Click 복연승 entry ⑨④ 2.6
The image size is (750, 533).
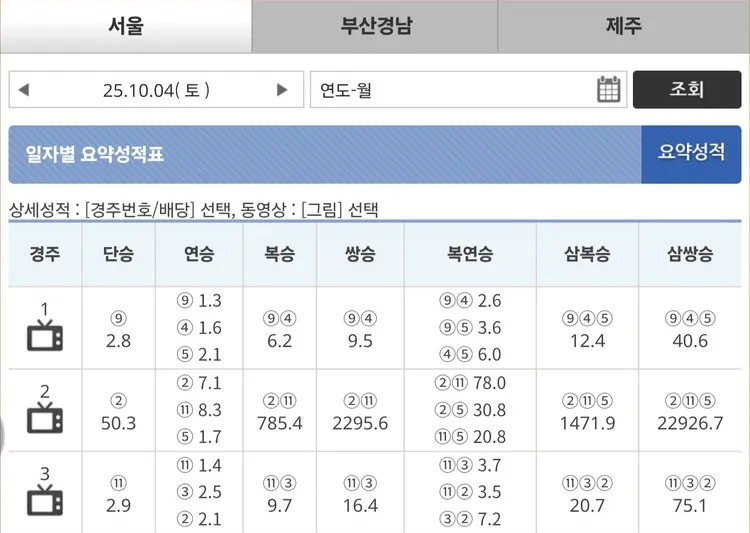[470, 300]
